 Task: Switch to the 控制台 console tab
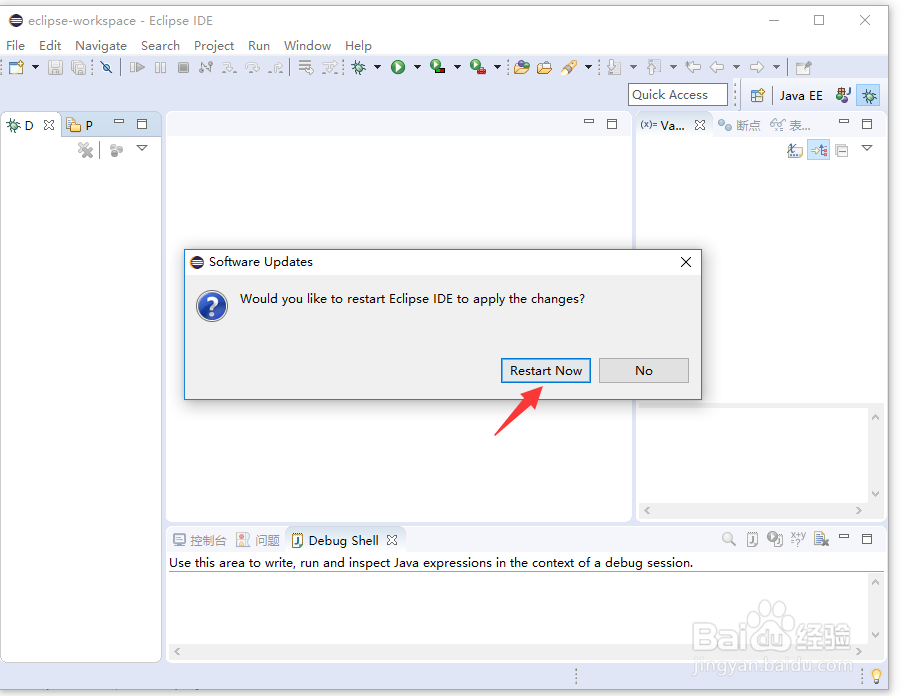pos(200,540)
